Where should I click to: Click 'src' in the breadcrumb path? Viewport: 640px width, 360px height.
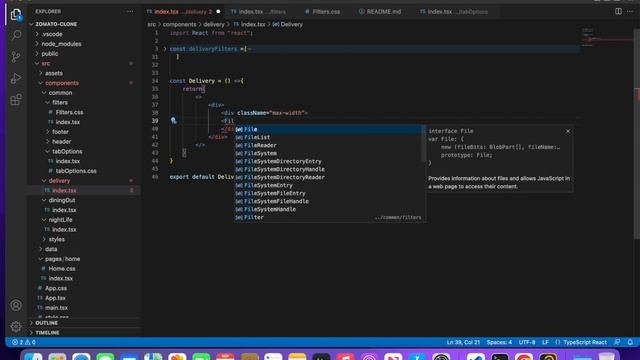pyautogui.click(x=151, y=24)
